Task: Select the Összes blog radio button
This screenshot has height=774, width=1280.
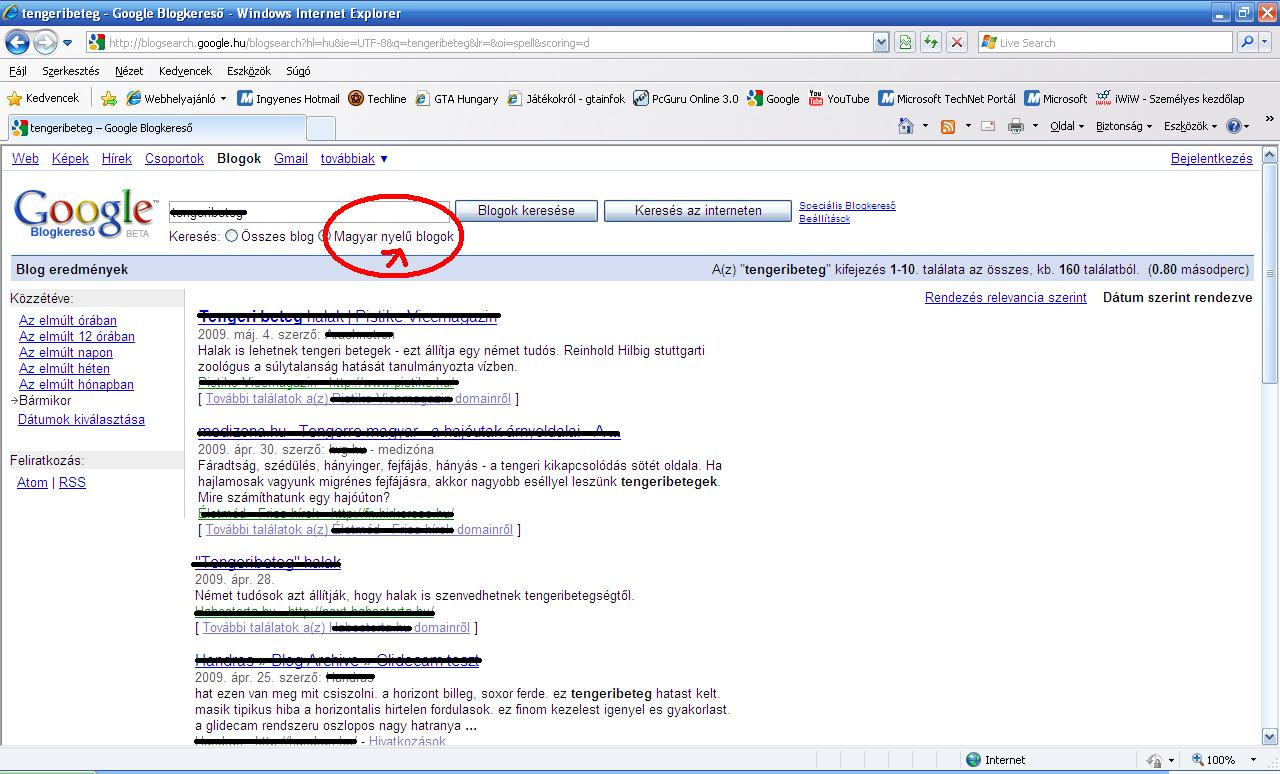Action: [x=232, y=237]
